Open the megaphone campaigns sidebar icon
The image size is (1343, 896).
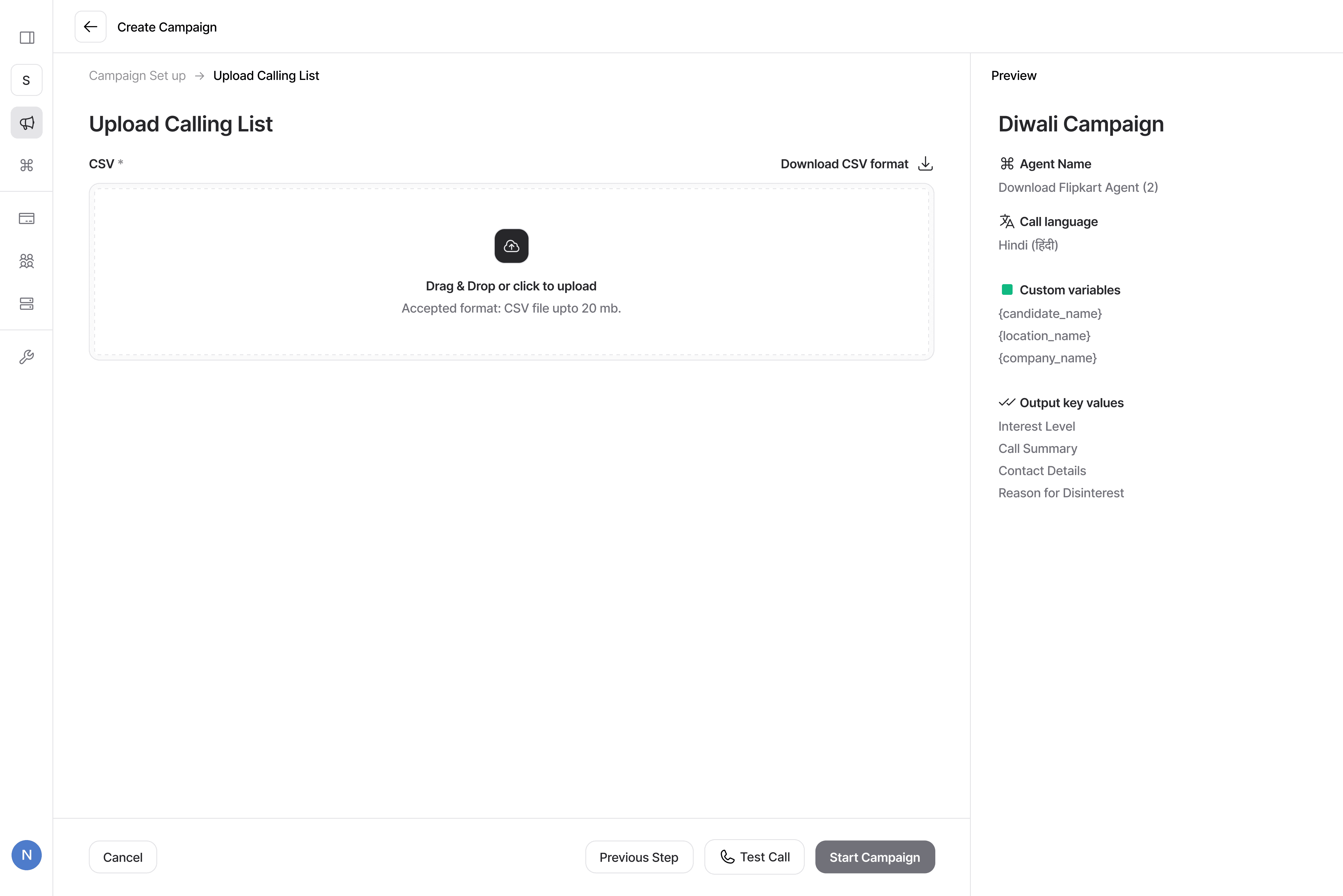coord(26,122)
